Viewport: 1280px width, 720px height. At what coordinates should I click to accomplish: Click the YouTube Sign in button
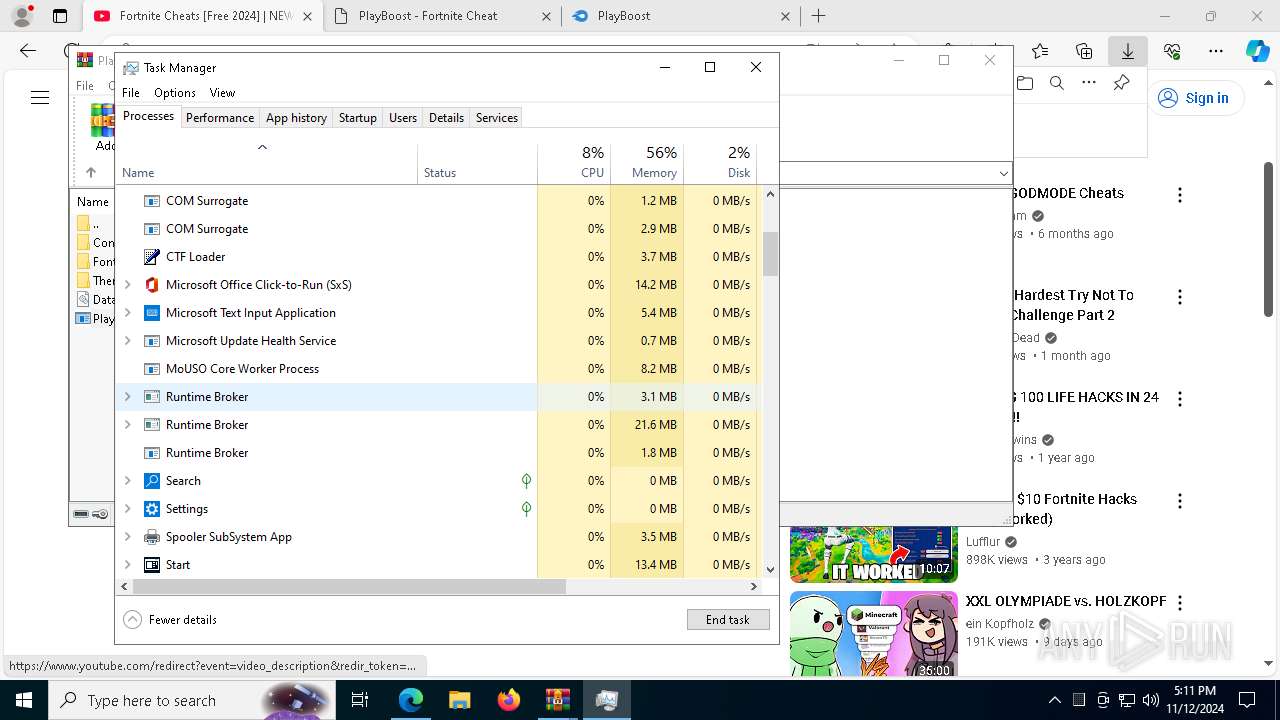(1194, 98)
